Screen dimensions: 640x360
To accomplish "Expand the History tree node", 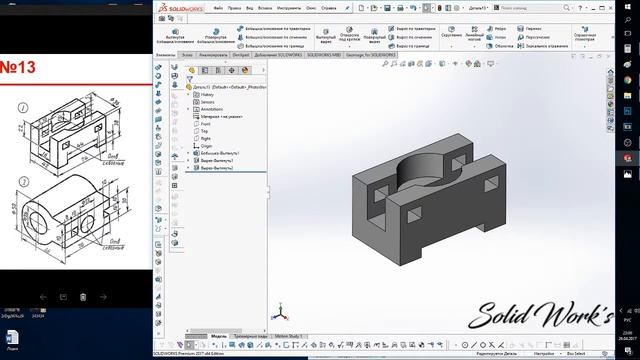I will point(188,94).
